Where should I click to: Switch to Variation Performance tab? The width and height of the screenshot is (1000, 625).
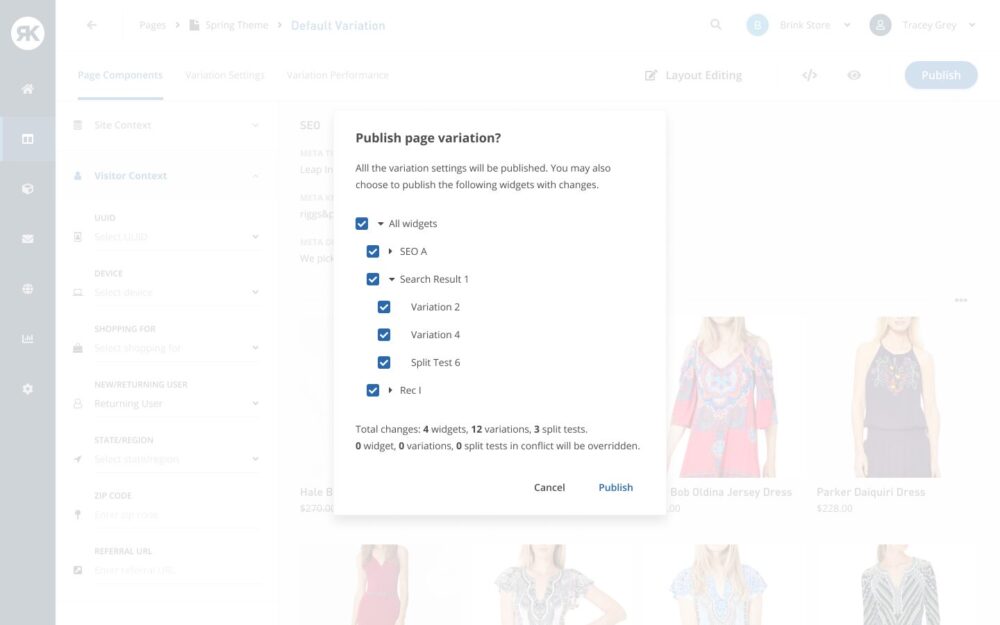(337, 75)
